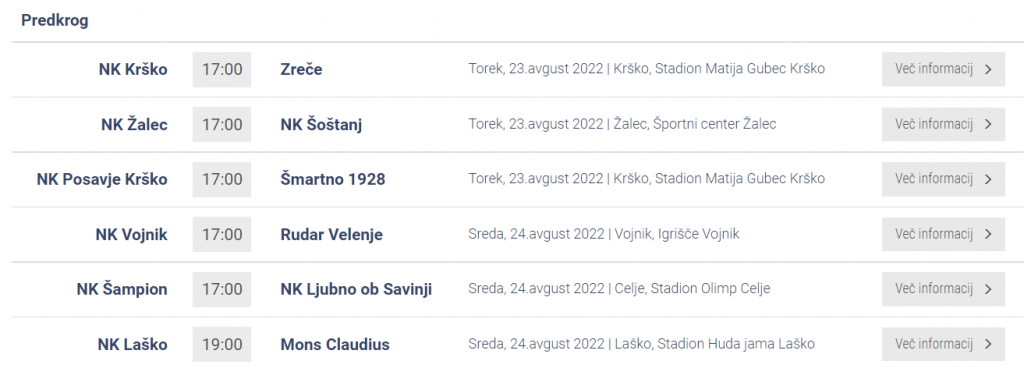Open Več informacij for NK Šampion match

point(943,288)
